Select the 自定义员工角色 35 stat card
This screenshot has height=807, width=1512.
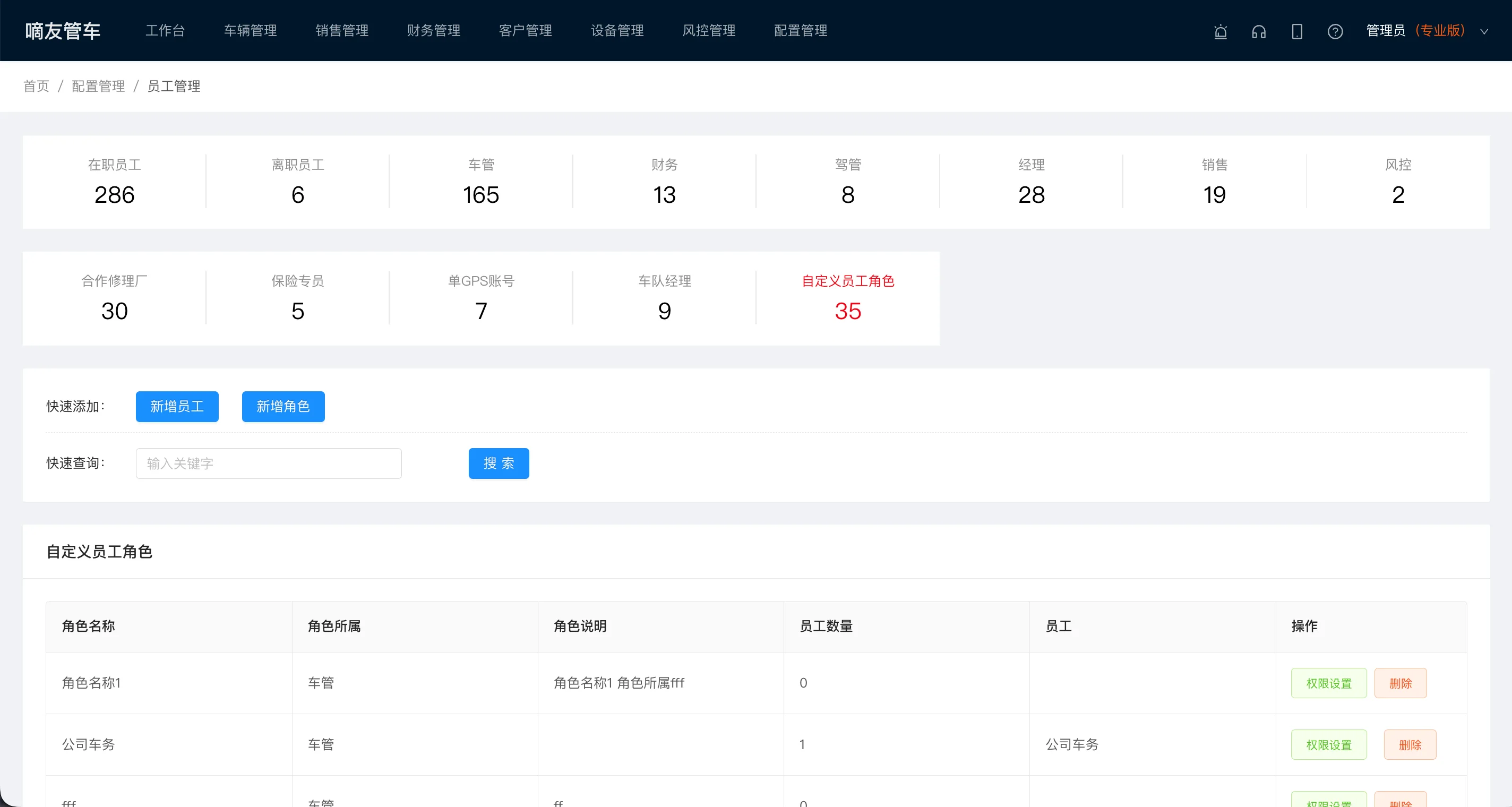pyautogui.click(x=847, y=298)
